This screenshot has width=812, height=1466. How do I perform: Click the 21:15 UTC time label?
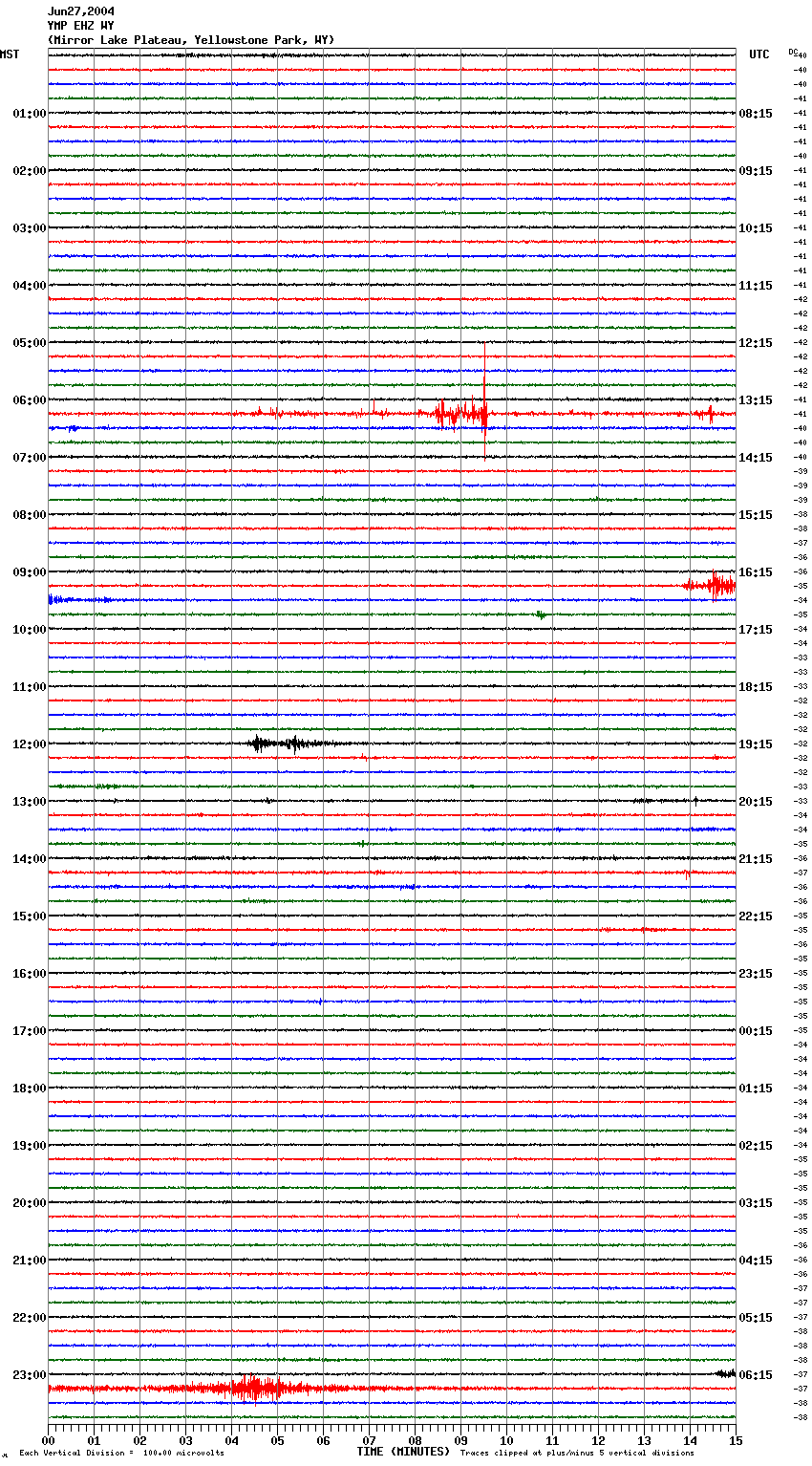coord(756,859)
